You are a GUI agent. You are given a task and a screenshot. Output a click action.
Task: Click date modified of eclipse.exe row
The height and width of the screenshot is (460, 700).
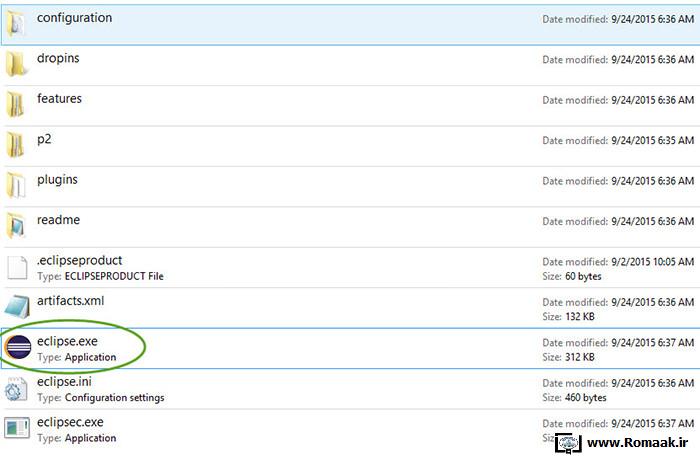[618, 343]
